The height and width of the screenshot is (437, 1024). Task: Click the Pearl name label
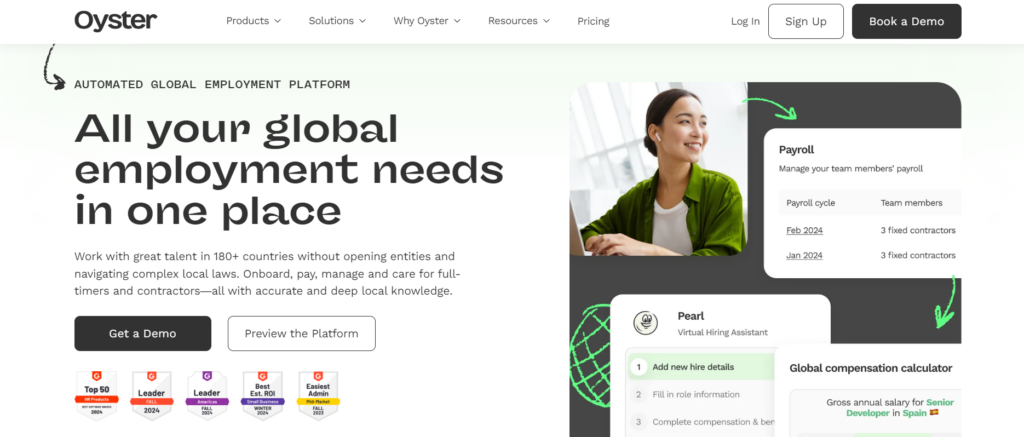coord(690,316)
